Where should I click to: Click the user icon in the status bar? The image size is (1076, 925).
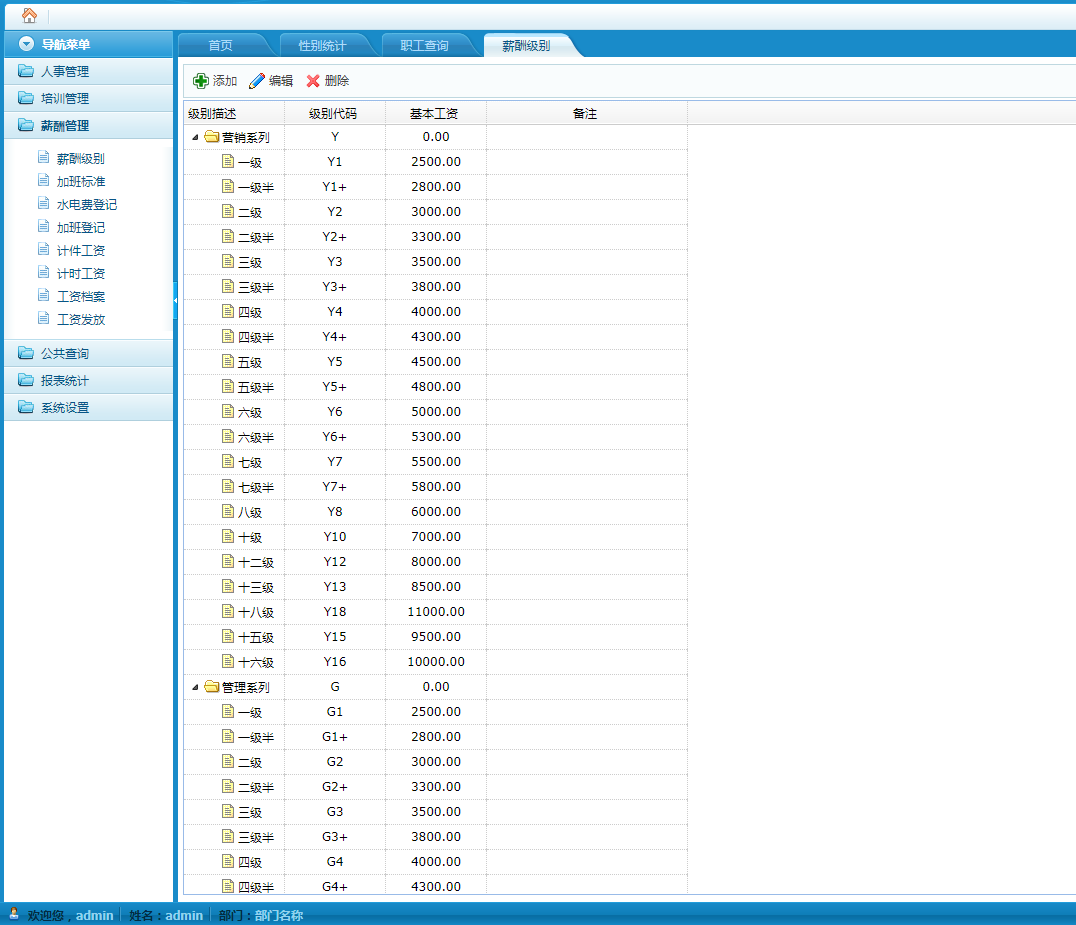click(13, 913)
